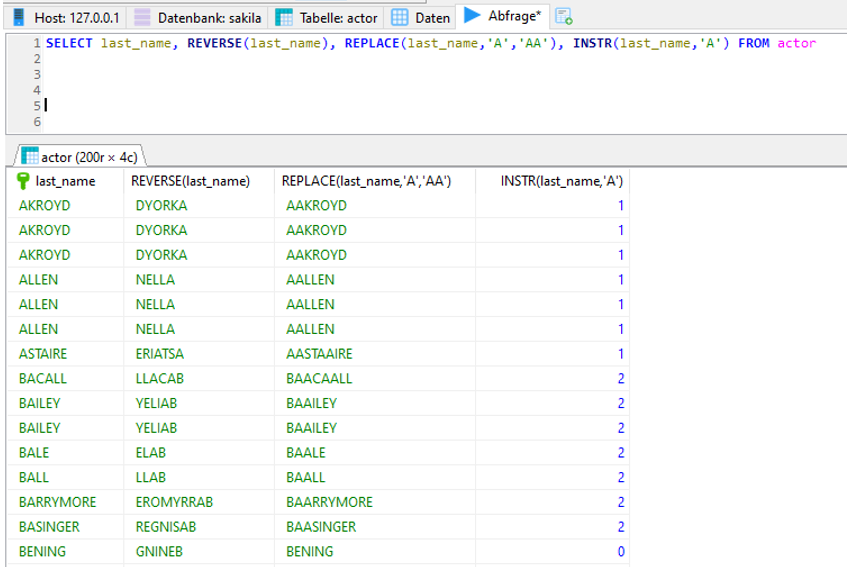Click the INSTR(last_name,'A') column header
Screen dimensions: 847x567
561,181
